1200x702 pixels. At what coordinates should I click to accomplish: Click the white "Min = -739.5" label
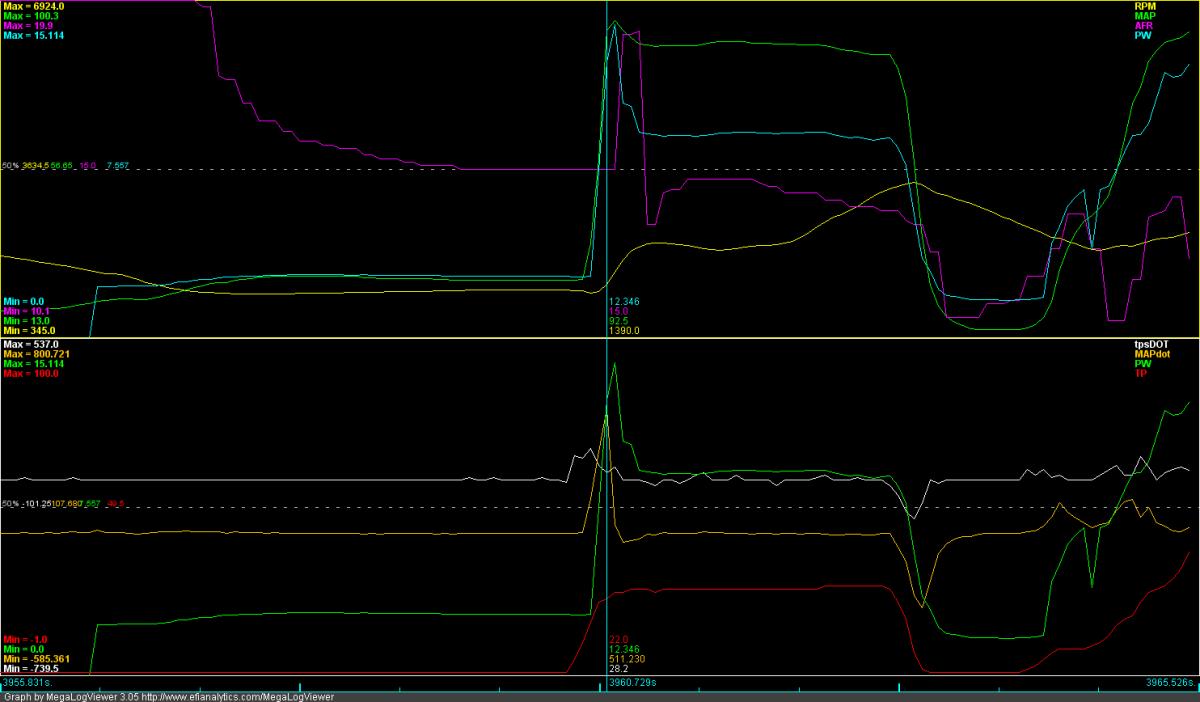[x=30, y=668]
